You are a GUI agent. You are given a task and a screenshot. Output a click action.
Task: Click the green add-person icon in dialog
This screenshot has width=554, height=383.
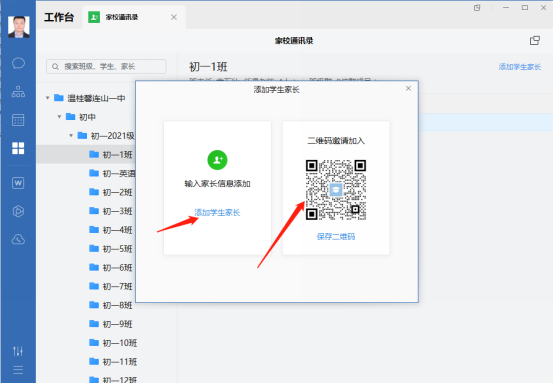(x=217, y=160)
